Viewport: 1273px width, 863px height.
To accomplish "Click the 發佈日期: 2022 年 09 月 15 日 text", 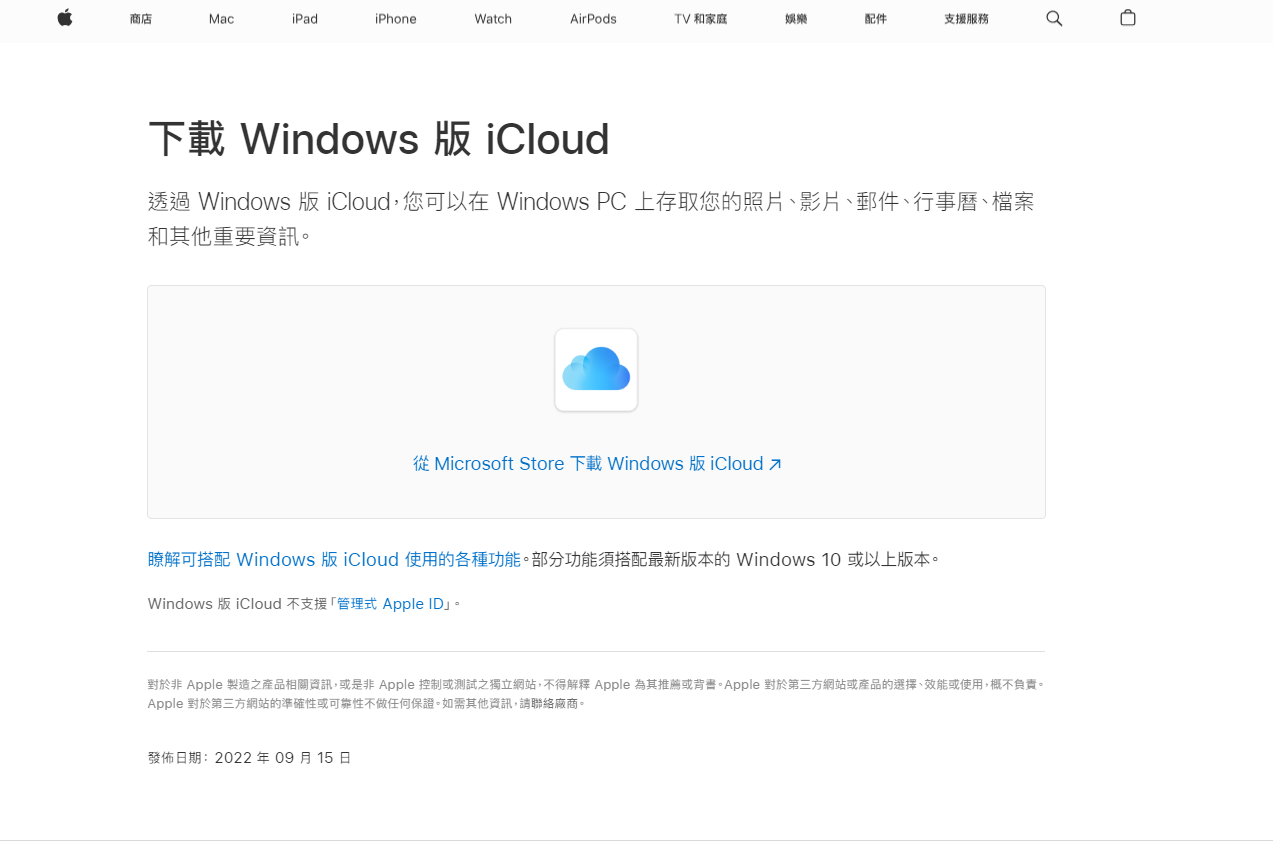I will 249,758.
